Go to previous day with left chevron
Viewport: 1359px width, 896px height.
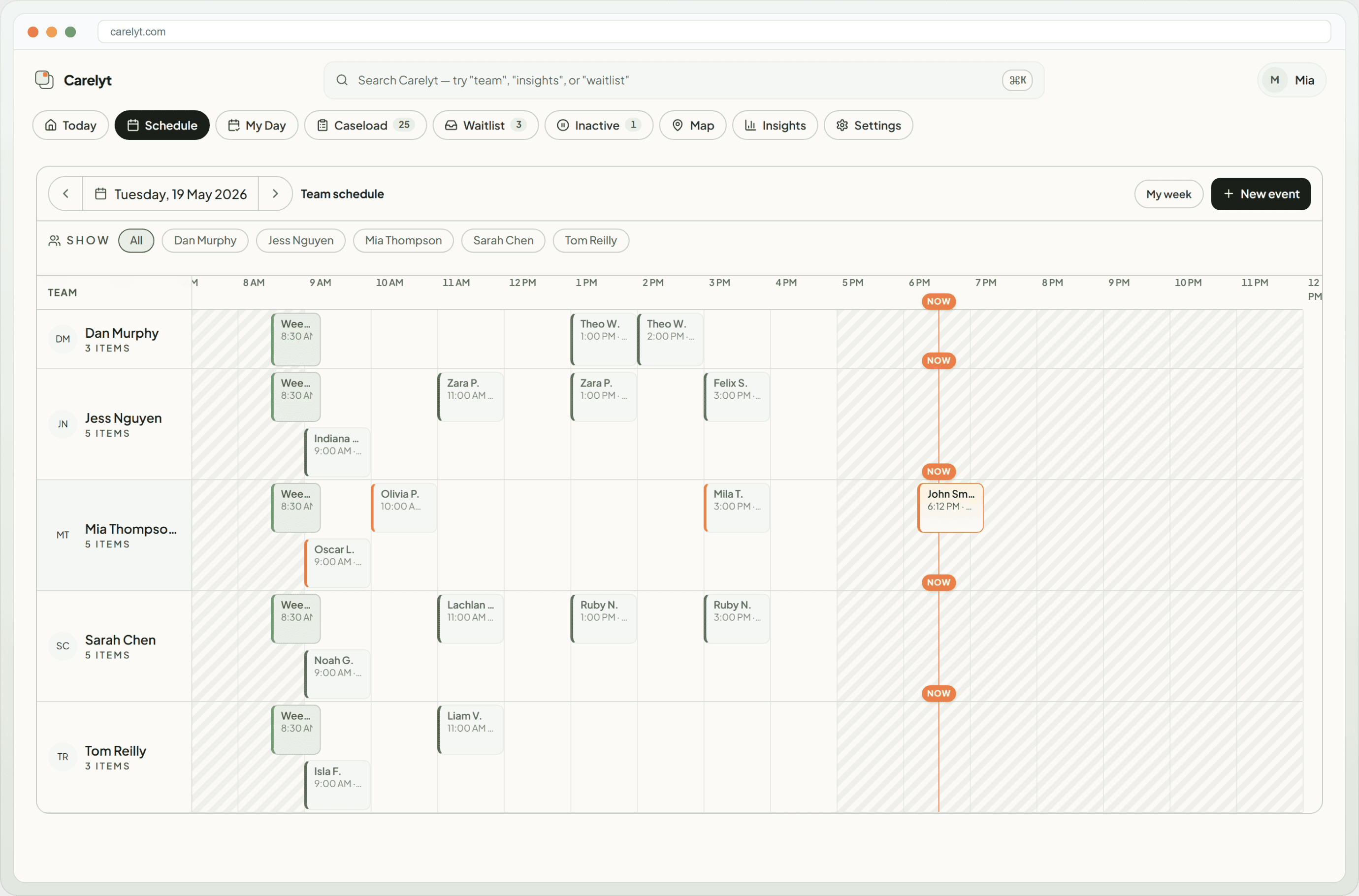[65, 193]
